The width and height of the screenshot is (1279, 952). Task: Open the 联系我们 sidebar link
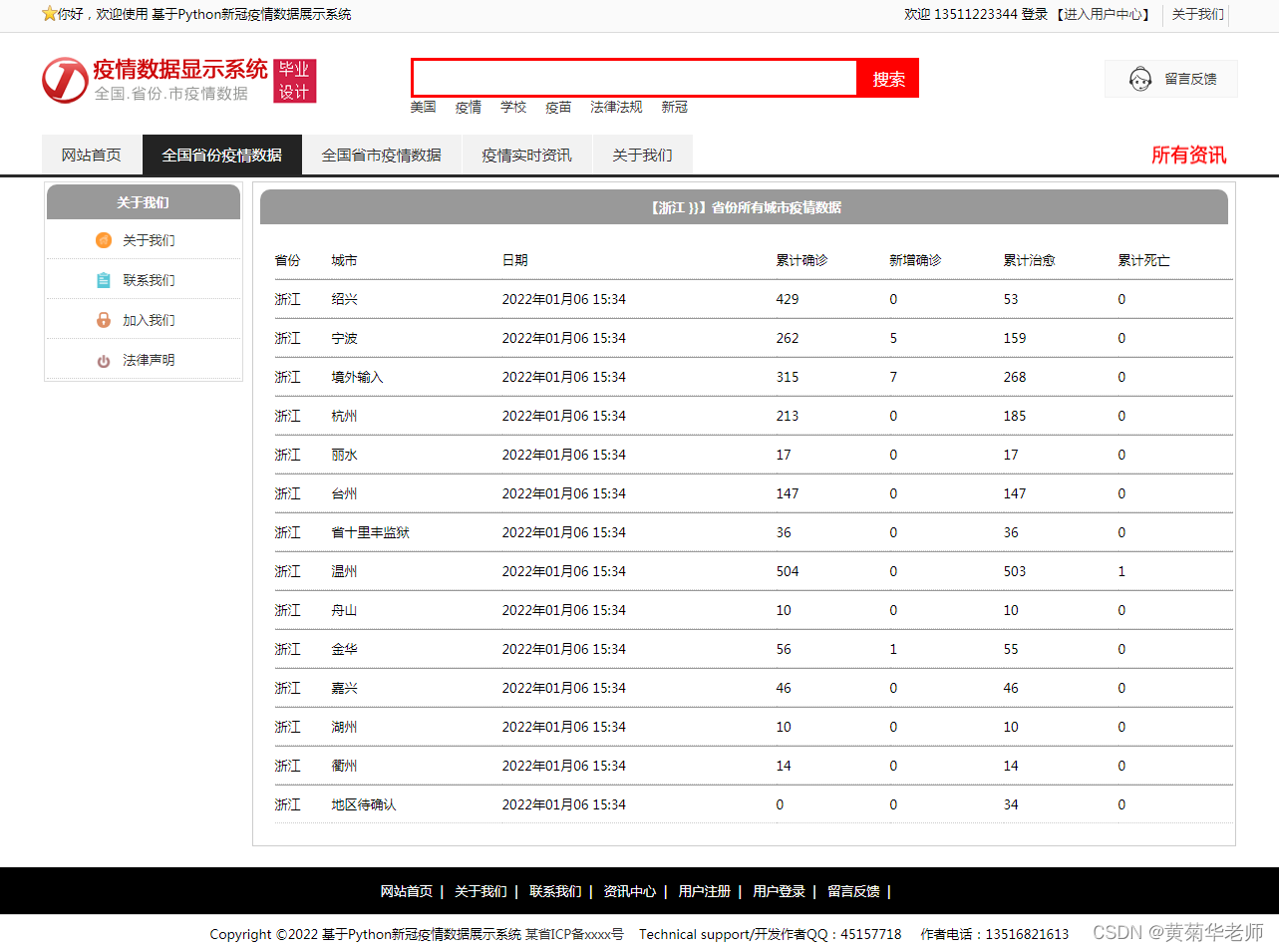tap(149, 280)
